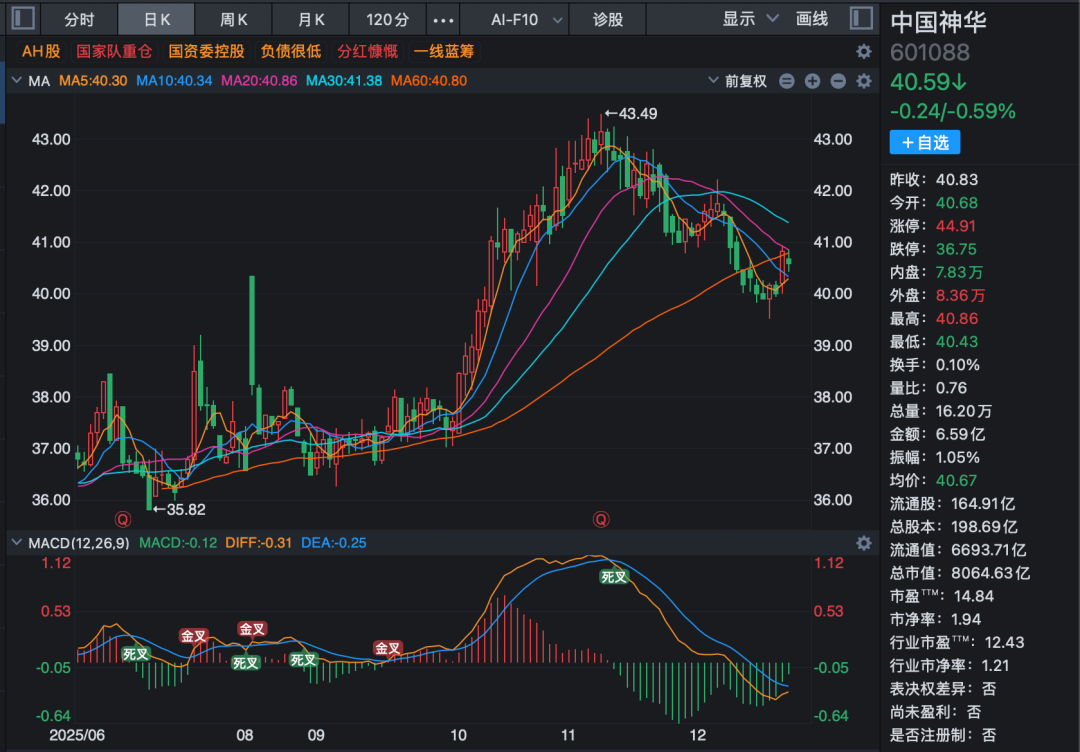
Task: Click the 死叉 marker at MACD November peak
Action: coord(613,577)
